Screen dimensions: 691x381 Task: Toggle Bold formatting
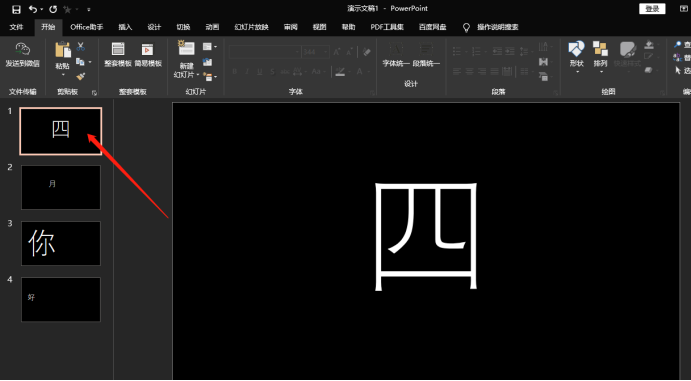point(235,71)
